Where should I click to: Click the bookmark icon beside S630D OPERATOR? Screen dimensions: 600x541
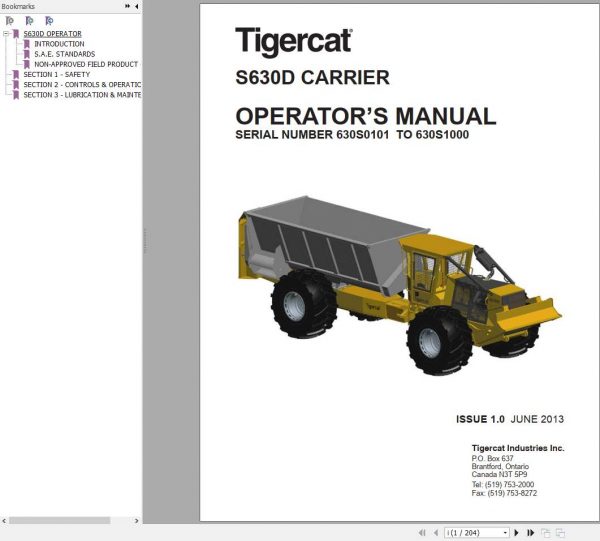pos(16,34)
